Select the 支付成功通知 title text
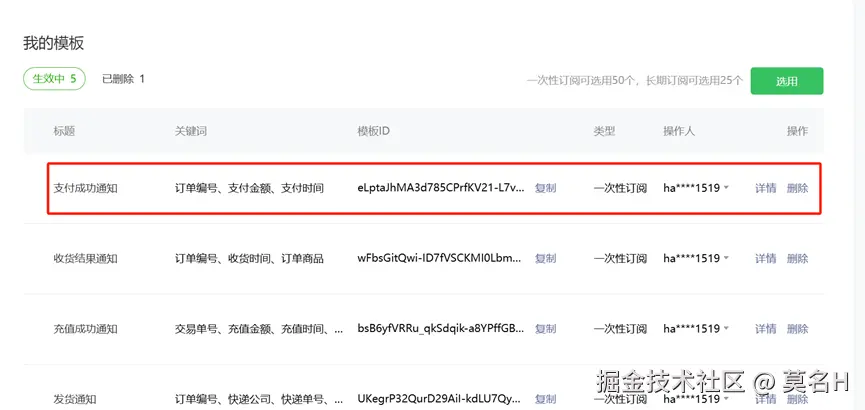 [x=86, y=188]
